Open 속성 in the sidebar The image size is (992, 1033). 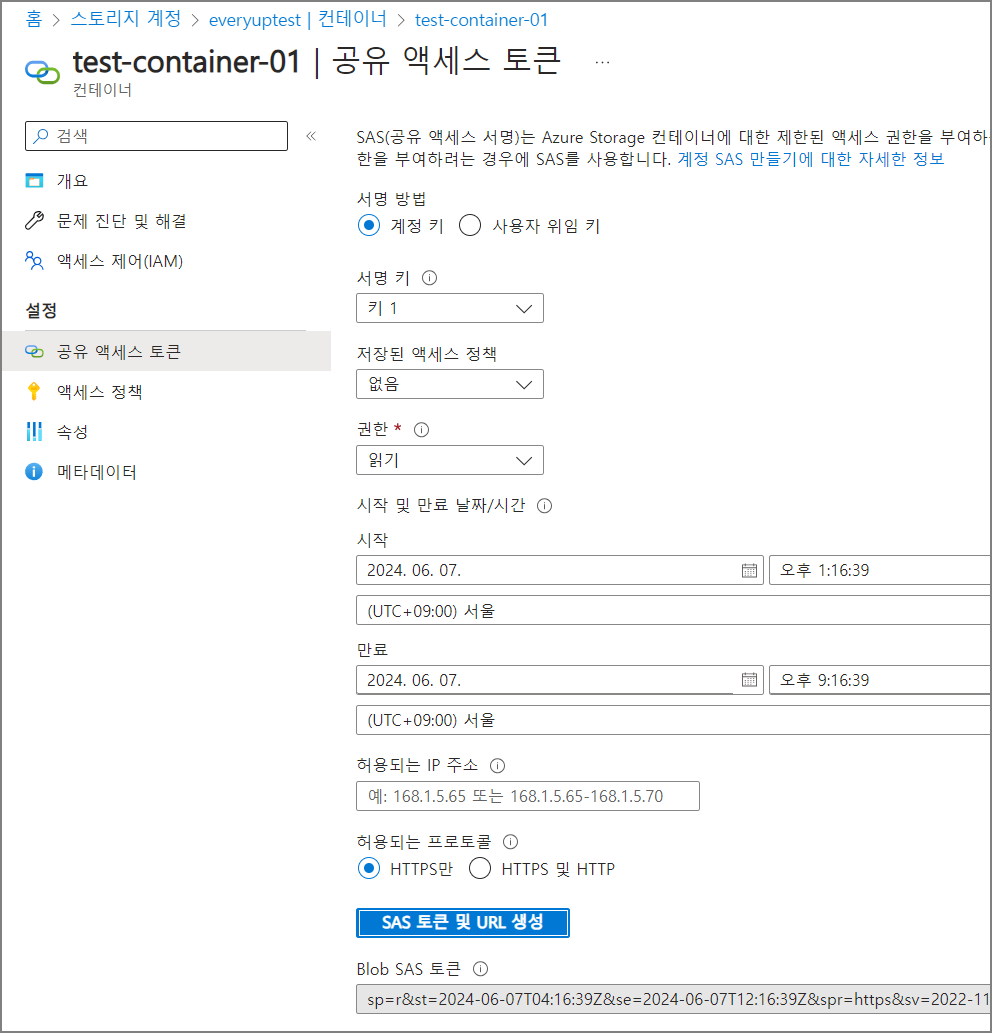72,432
